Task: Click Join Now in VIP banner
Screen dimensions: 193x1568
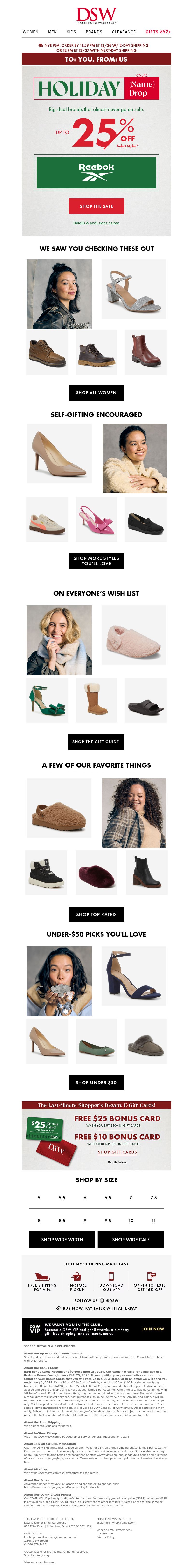Action: pos(153,1329)
